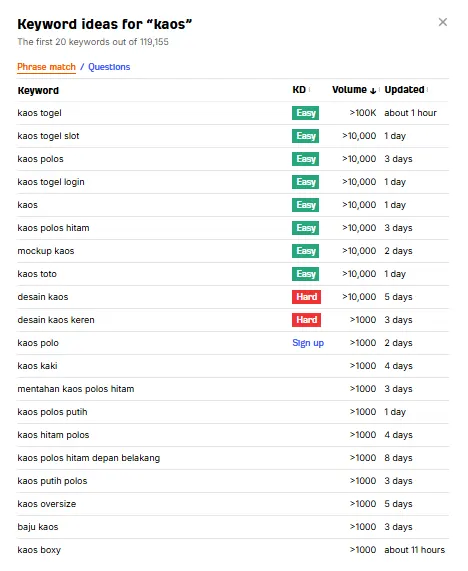
Task: Select keyword 'kaos boxy'
Action: (39, 550)
